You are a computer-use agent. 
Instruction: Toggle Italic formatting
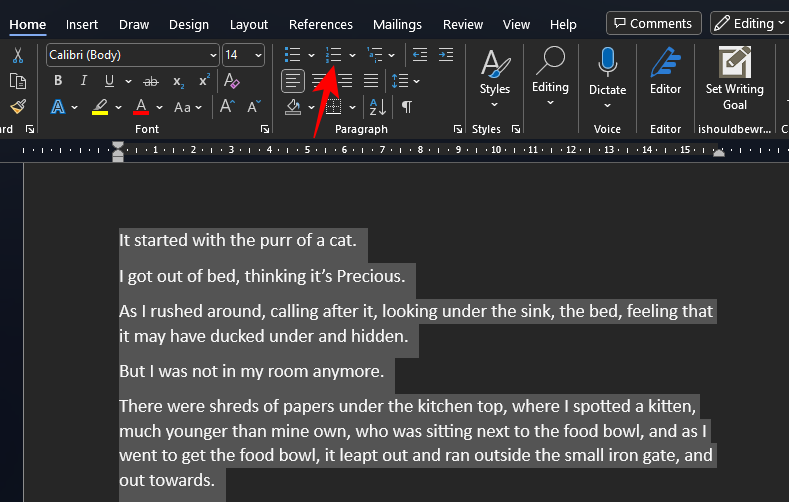[84, 80]
